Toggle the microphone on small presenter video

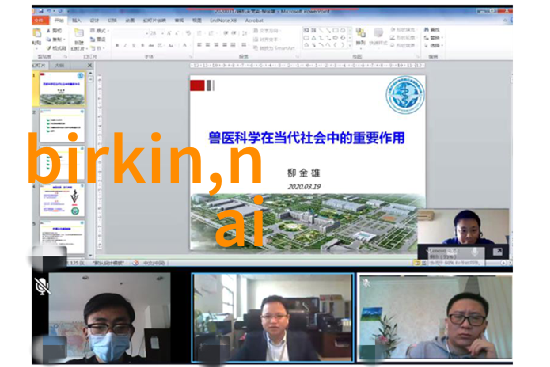[475, 252]
